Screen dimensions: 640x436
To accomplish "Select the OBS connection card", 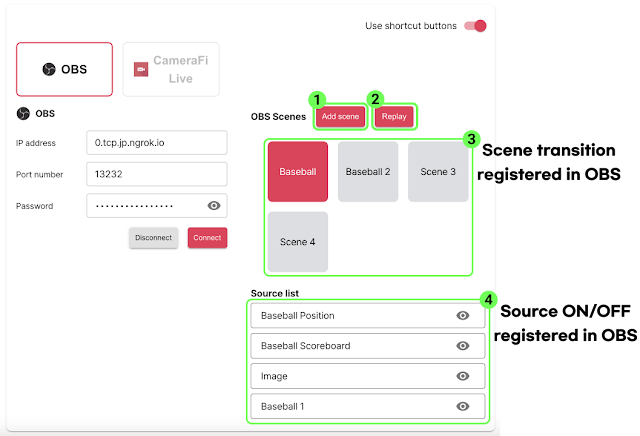I will [64, 69].
